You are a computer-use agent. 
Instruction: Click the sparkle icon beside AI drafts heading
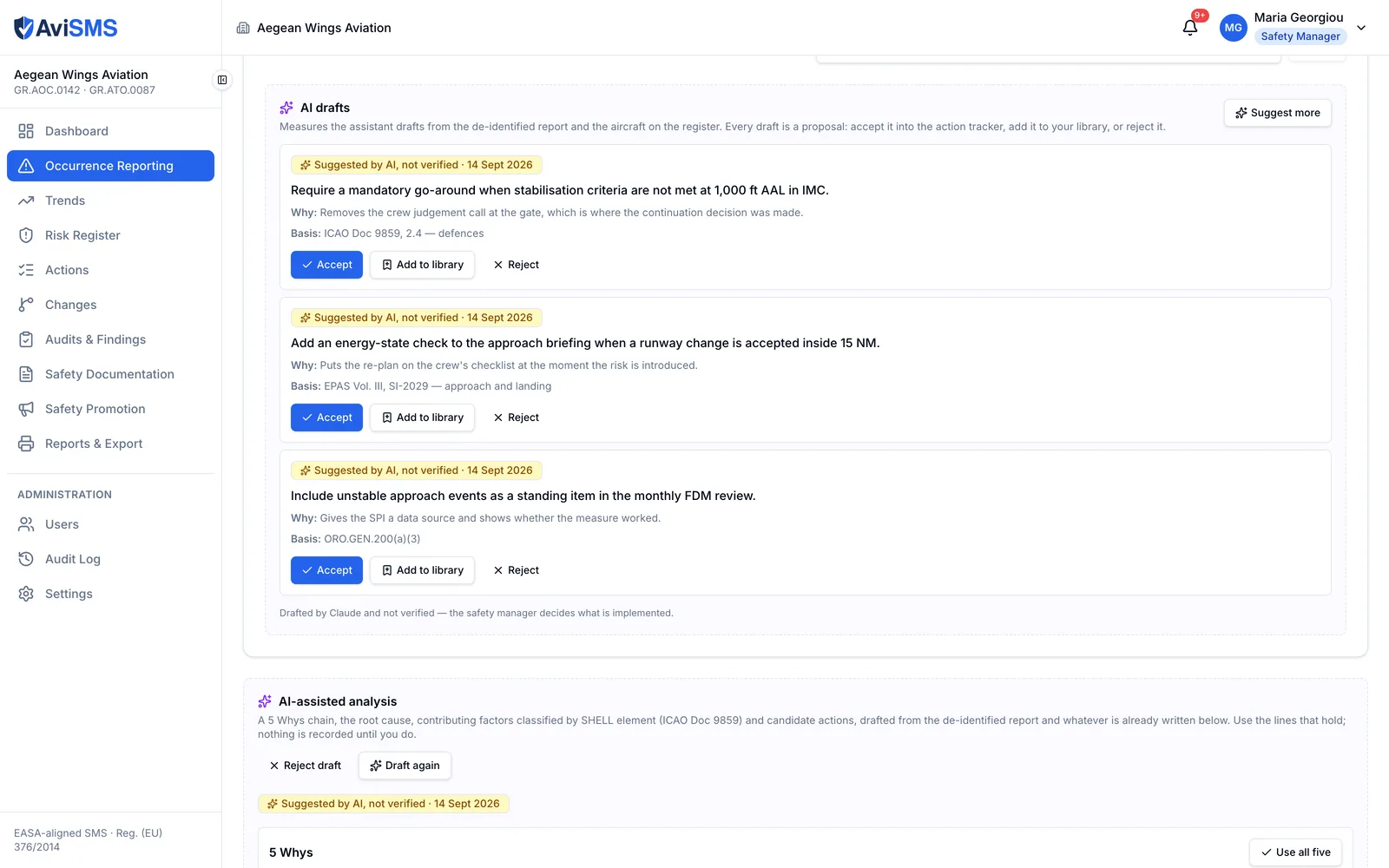(286, 108)
